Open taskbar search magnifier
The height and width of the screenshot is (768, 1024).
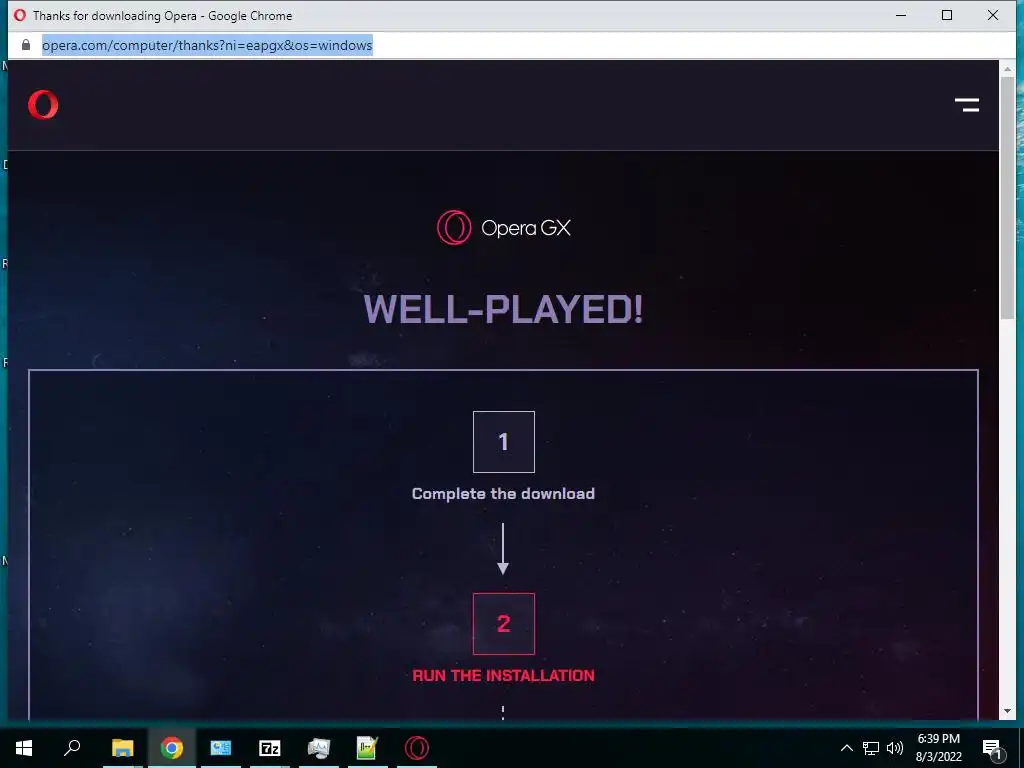pos(72,748)
